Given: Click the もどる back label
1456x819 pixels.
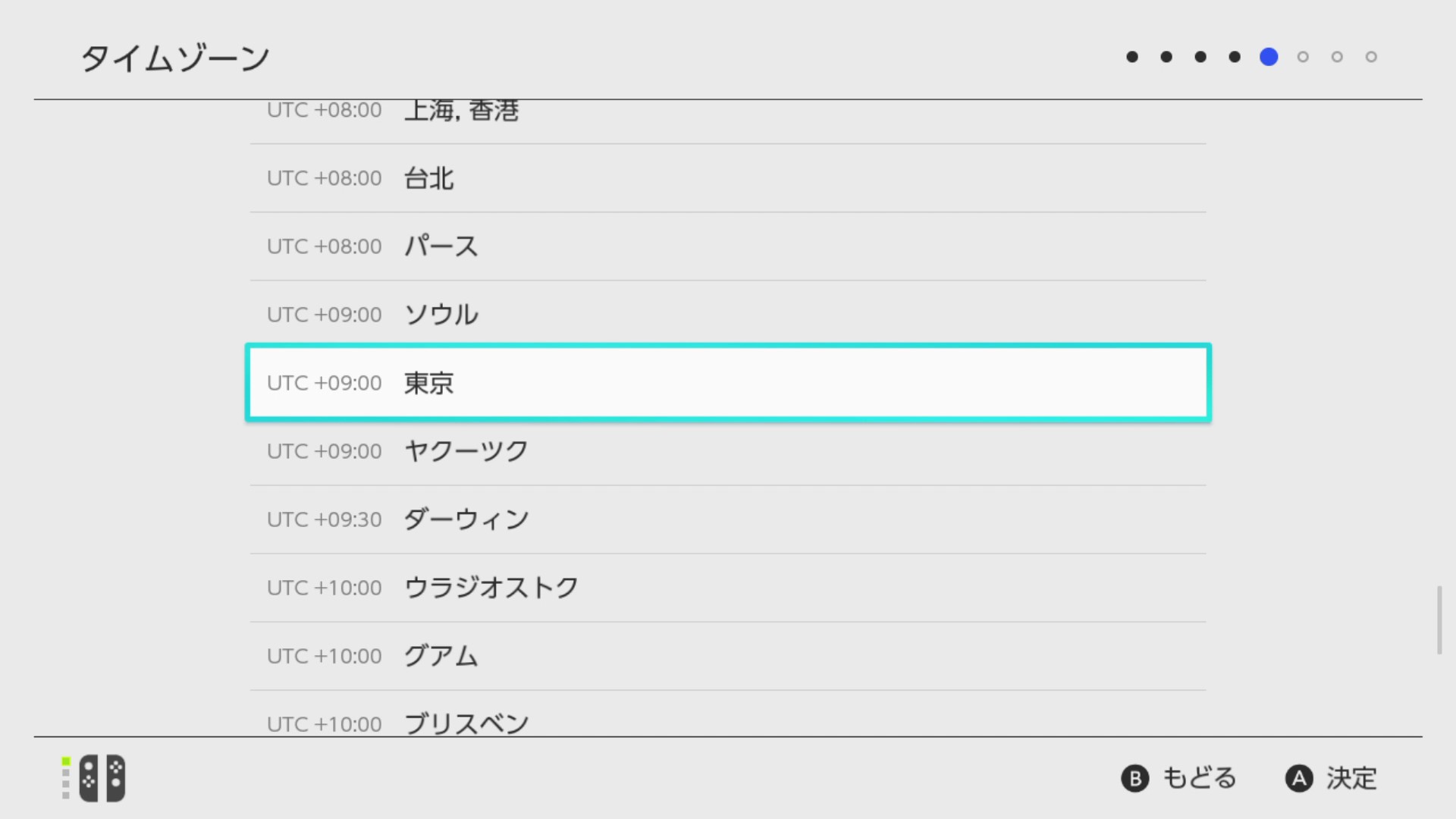Looking at the screenshot, I should click(1200, 779).
